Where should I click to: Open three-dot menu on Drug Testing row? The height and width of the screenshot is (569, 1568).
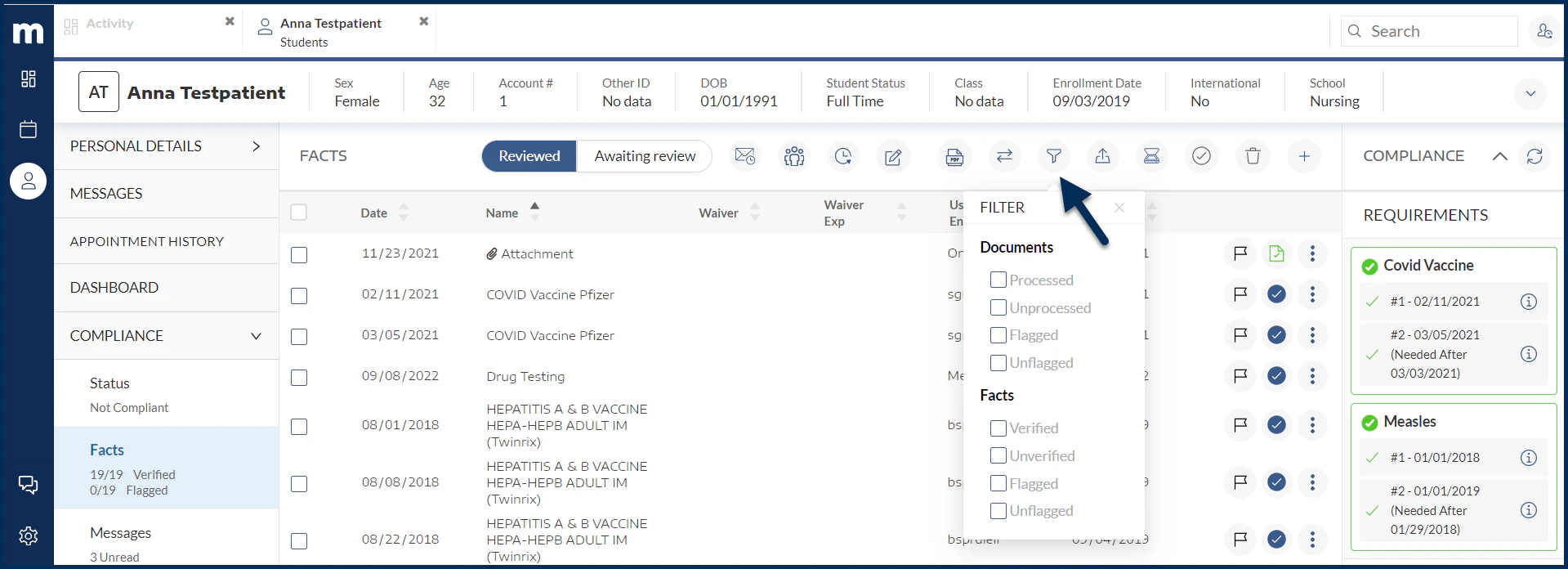[x=1312, y=376]
